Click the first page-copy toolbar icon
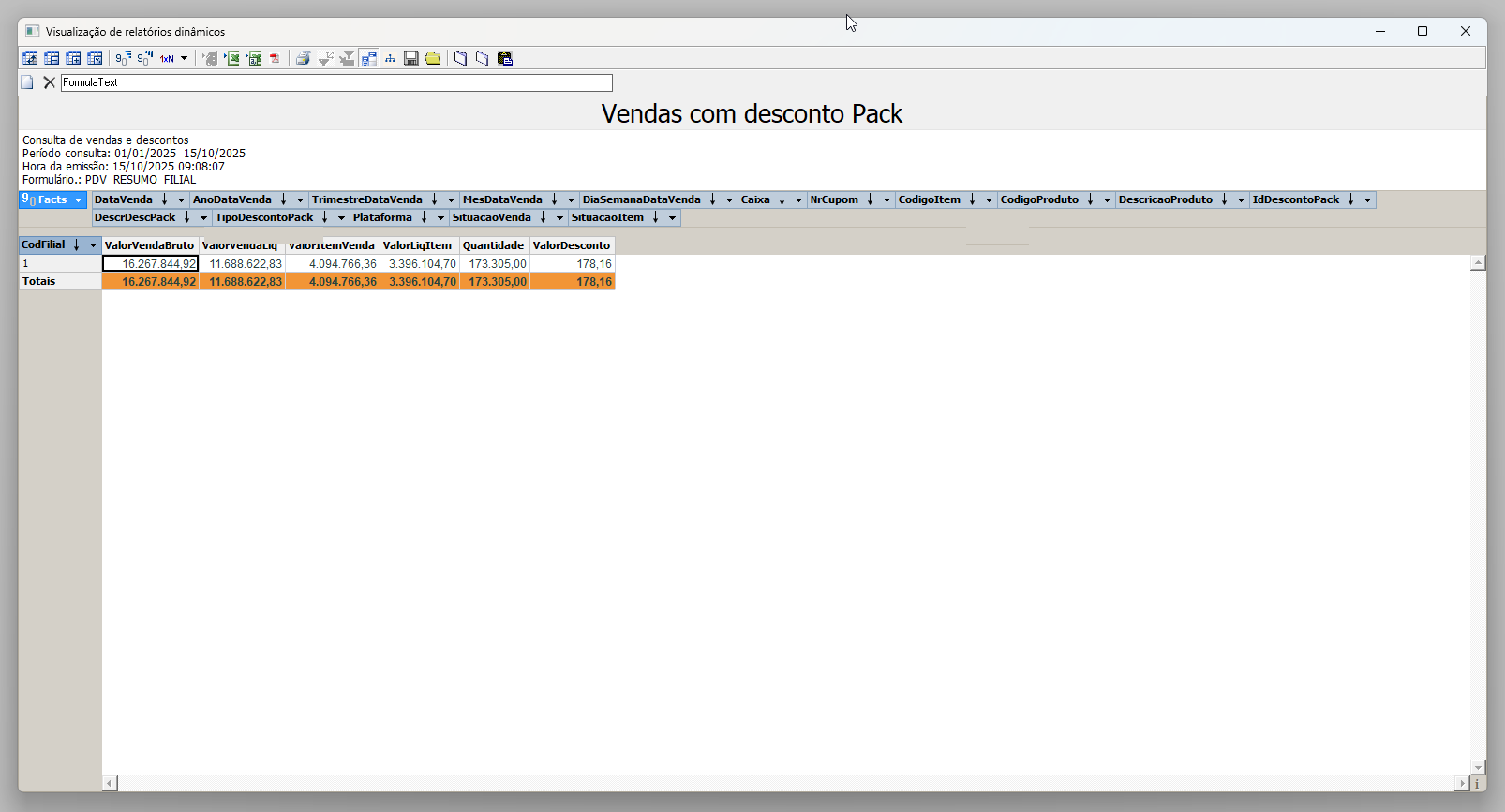1505x812 pixels. point(460,58)
